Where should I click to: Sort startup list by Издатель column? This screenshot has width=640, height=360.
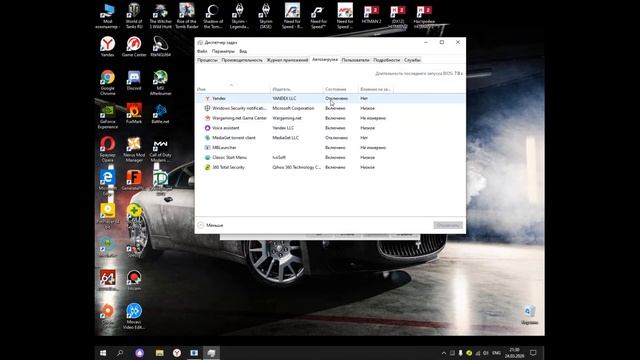tap(296, 89)
